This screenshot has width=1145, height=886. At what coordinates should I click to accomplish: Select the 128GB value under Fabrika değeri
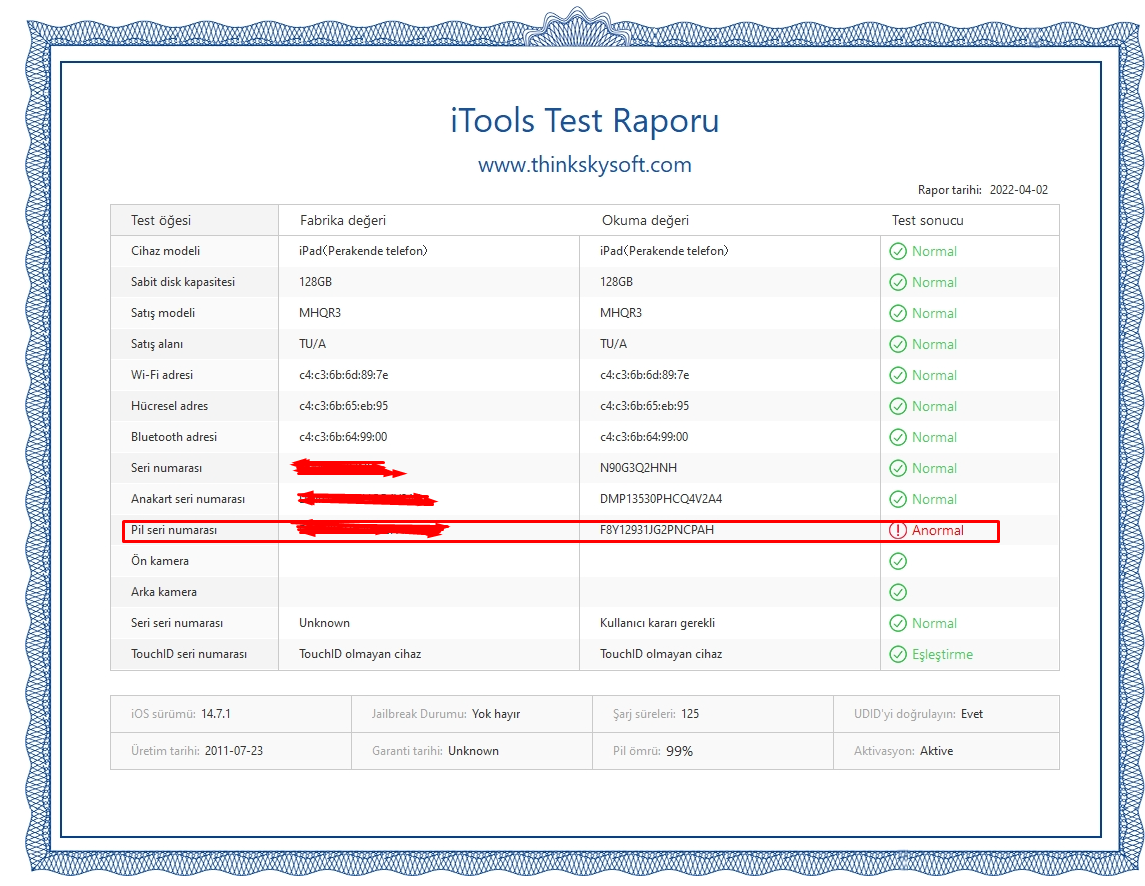315,282
